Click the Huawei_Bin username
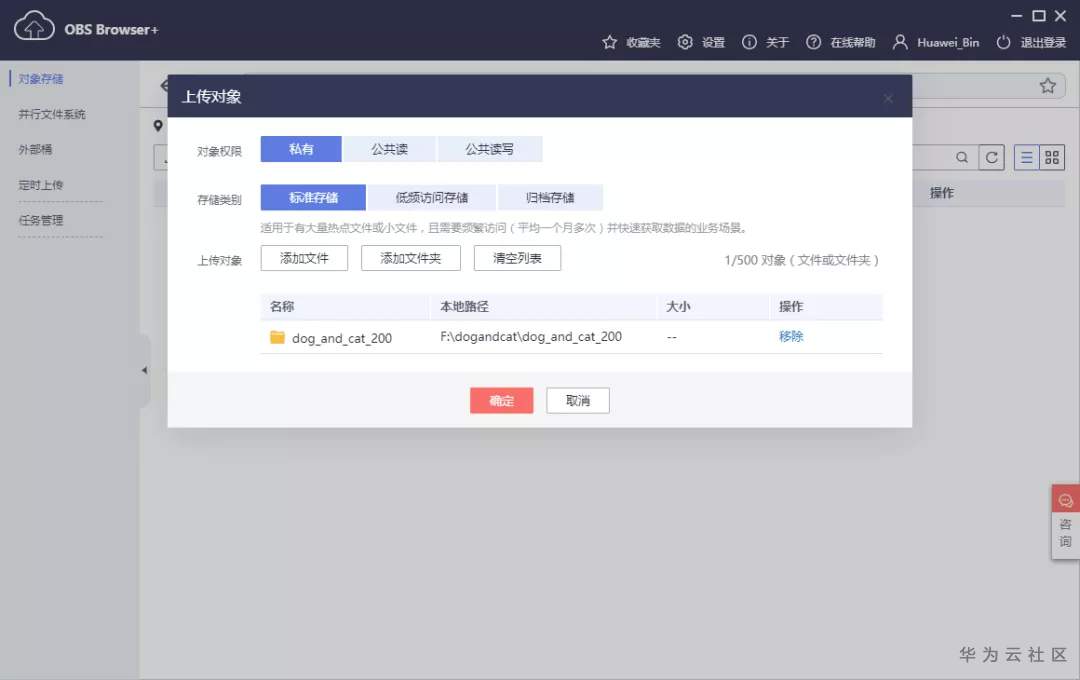The image size is (1080, 680). tap(948, 42)
